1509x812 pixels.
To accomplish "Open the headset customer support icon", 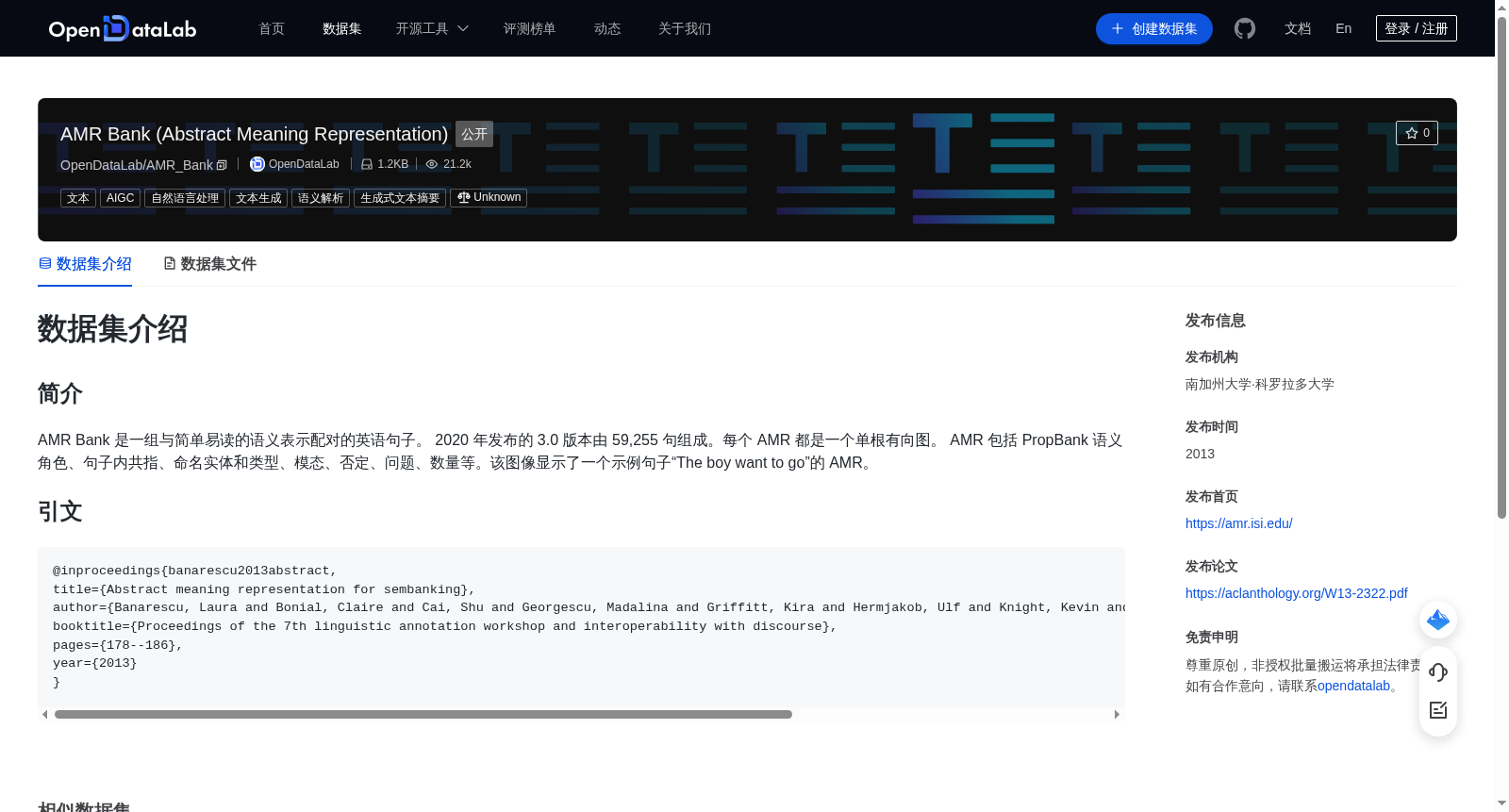I will coord(1438,672).
